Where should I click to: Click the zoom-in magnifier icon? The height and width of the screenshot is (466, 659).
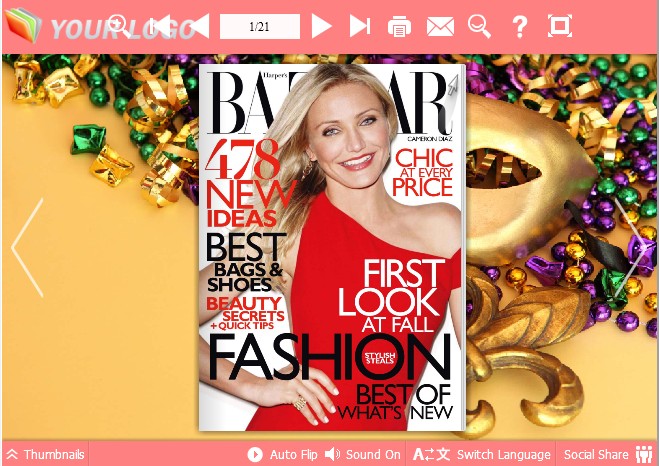[119, 26]
